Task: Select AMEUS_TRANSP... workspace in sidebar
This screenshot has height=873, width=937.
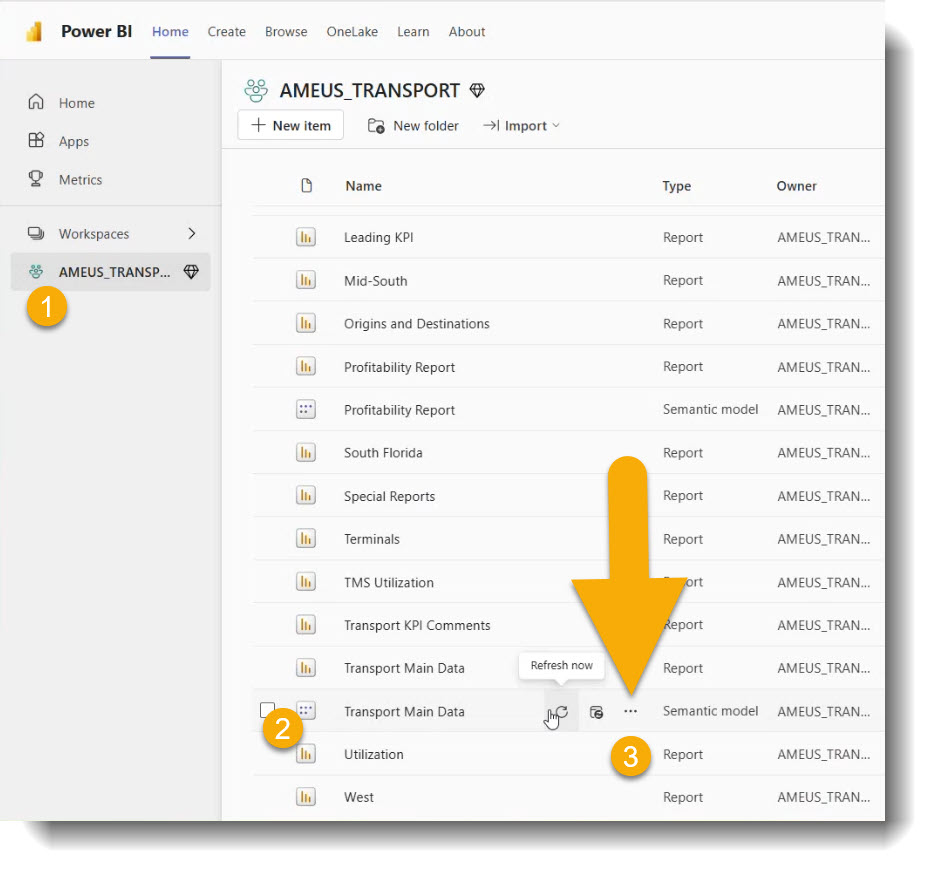Action: tap(111, 272)
